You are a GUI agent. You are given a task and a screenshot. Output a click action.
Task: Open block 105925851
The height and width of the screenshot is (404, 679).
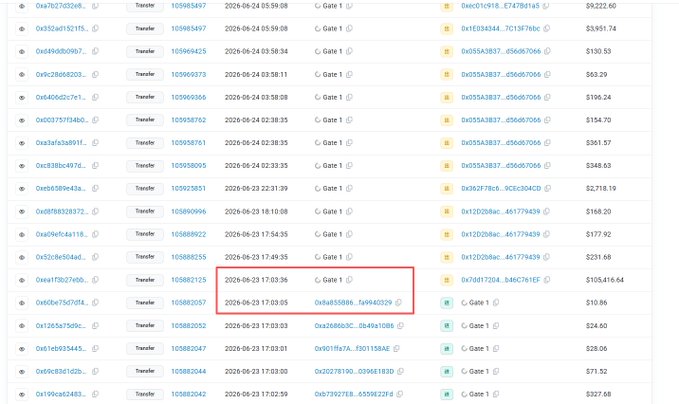tap(188, 188)
